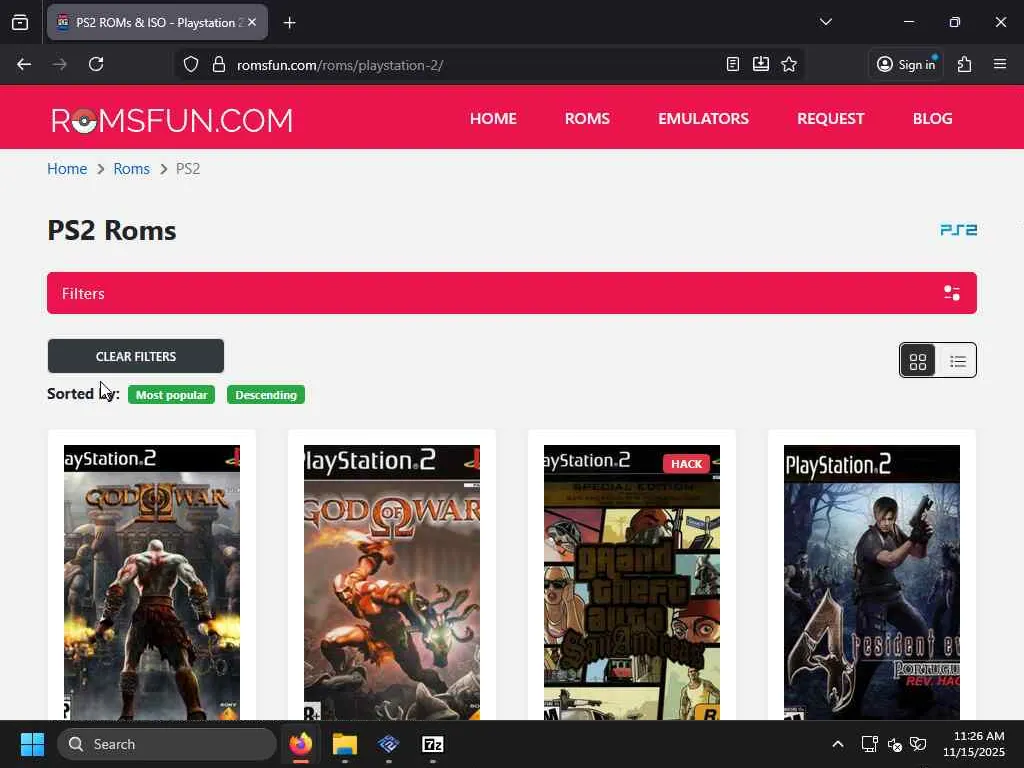1024x768 pixels.
Task: Open the ROMS menu item
Action: click(x=587, y=119)
